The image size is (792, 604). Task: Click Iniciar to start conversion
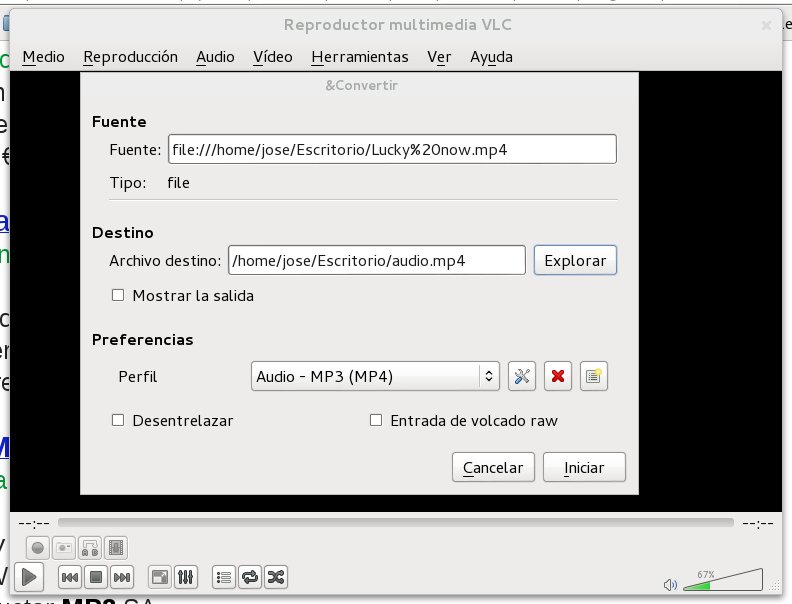pyautogui.click(x=584, y=467)
